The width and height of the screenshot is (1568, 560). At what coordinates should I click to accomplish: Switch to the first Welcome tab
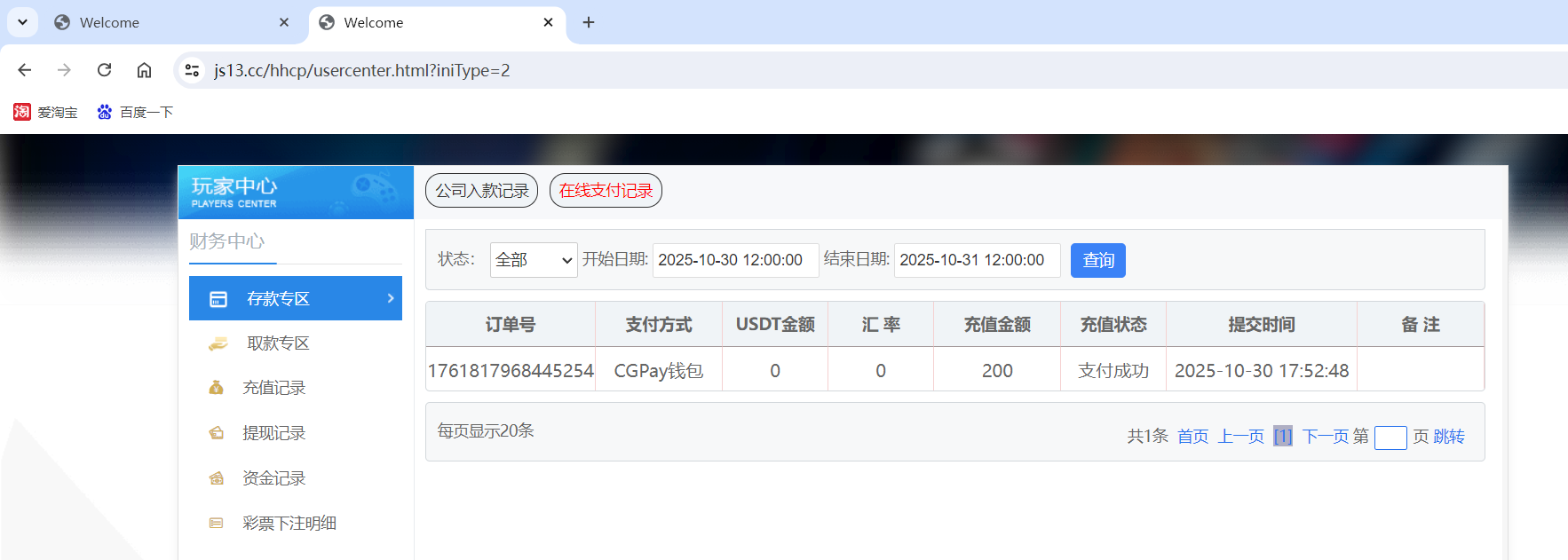coord(173,22)
